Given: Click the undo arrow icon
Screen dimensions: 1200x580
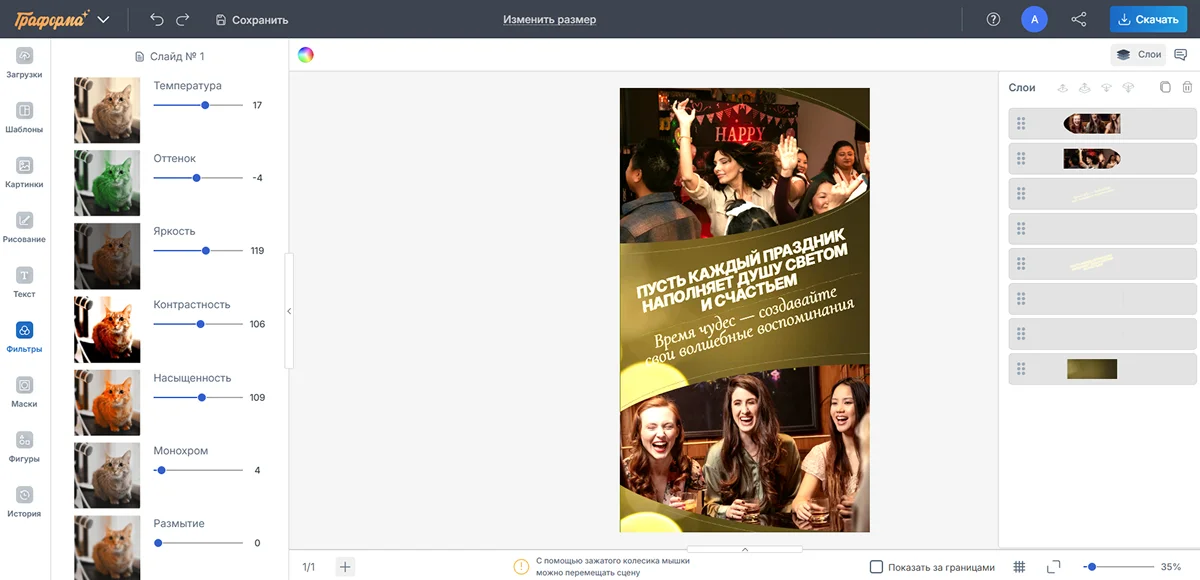Looking at the screenshot, I should pyautogui.click(x=157, y=19).
